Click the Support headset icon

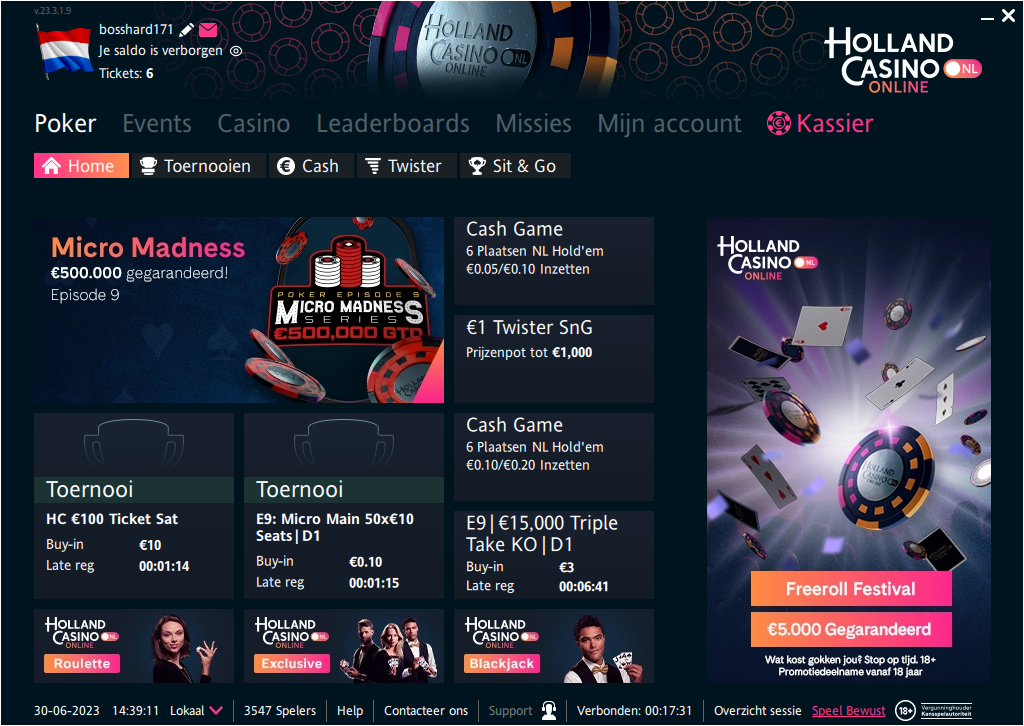[549, 710]
